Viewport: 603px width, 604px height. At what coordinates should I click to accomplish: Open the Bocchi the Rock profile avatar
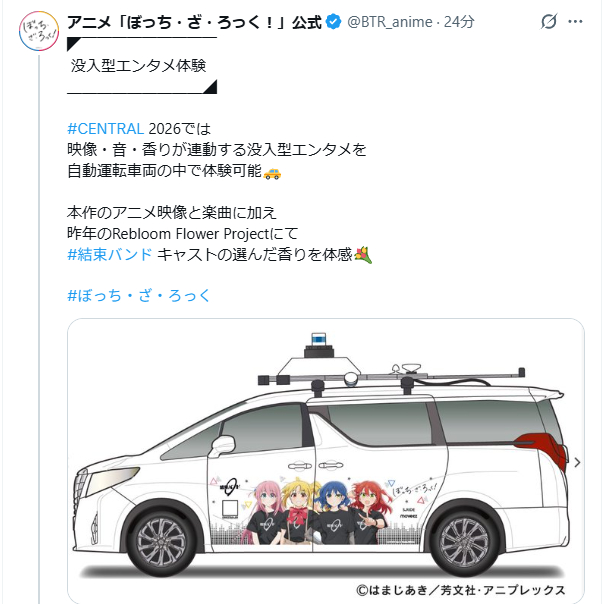39,31
